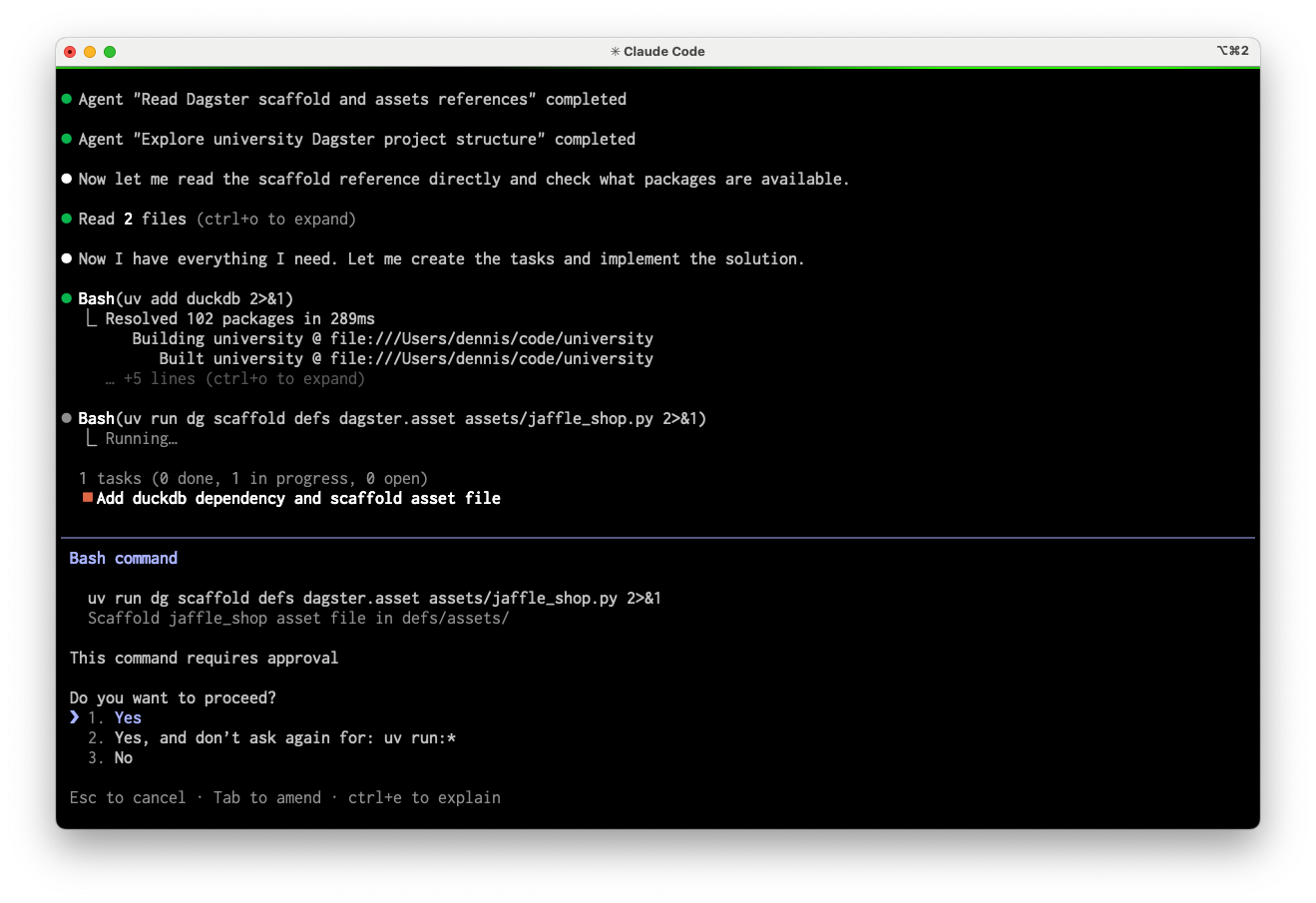Click the orange square in-progress task marker

coord(88,498)
